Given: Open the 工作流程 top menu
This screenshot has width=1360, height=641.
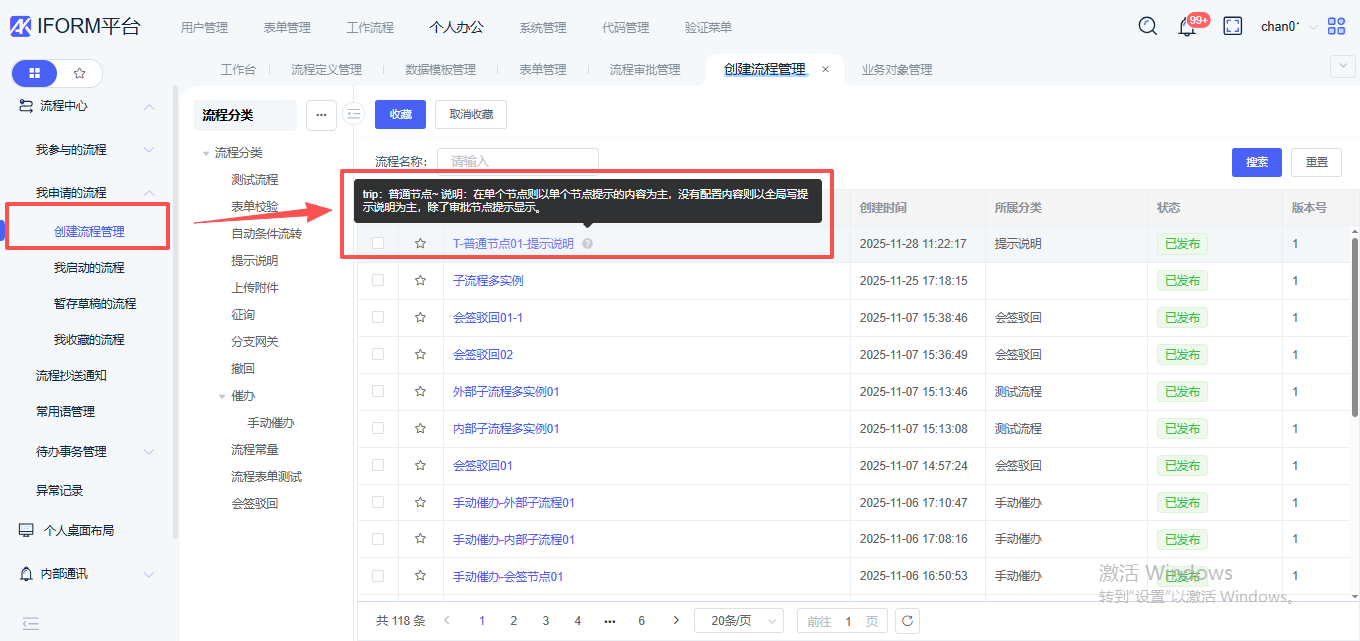Looking at the screenshot, I should [370, 27].
